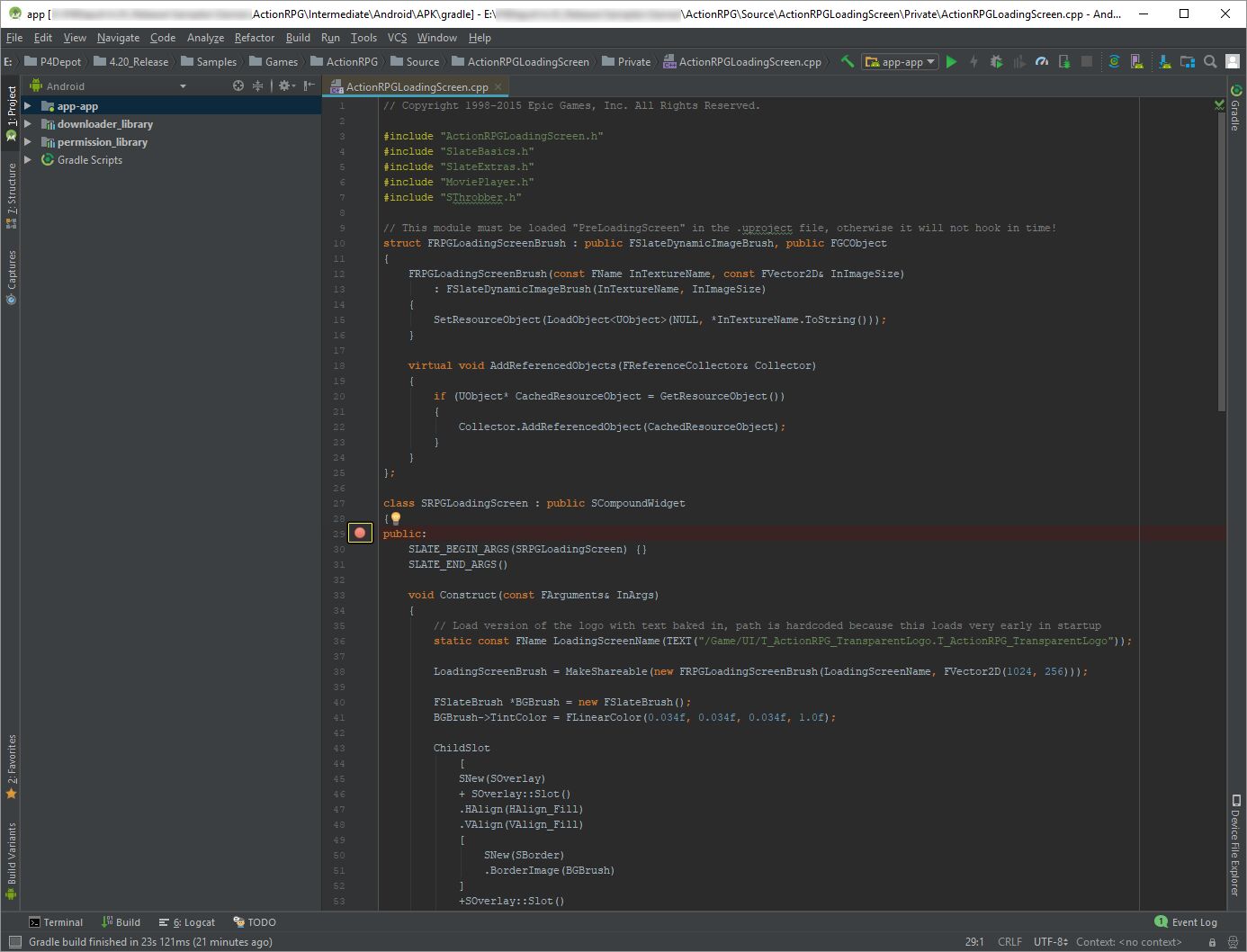Build the project using the hammer icon

(847, 61)
